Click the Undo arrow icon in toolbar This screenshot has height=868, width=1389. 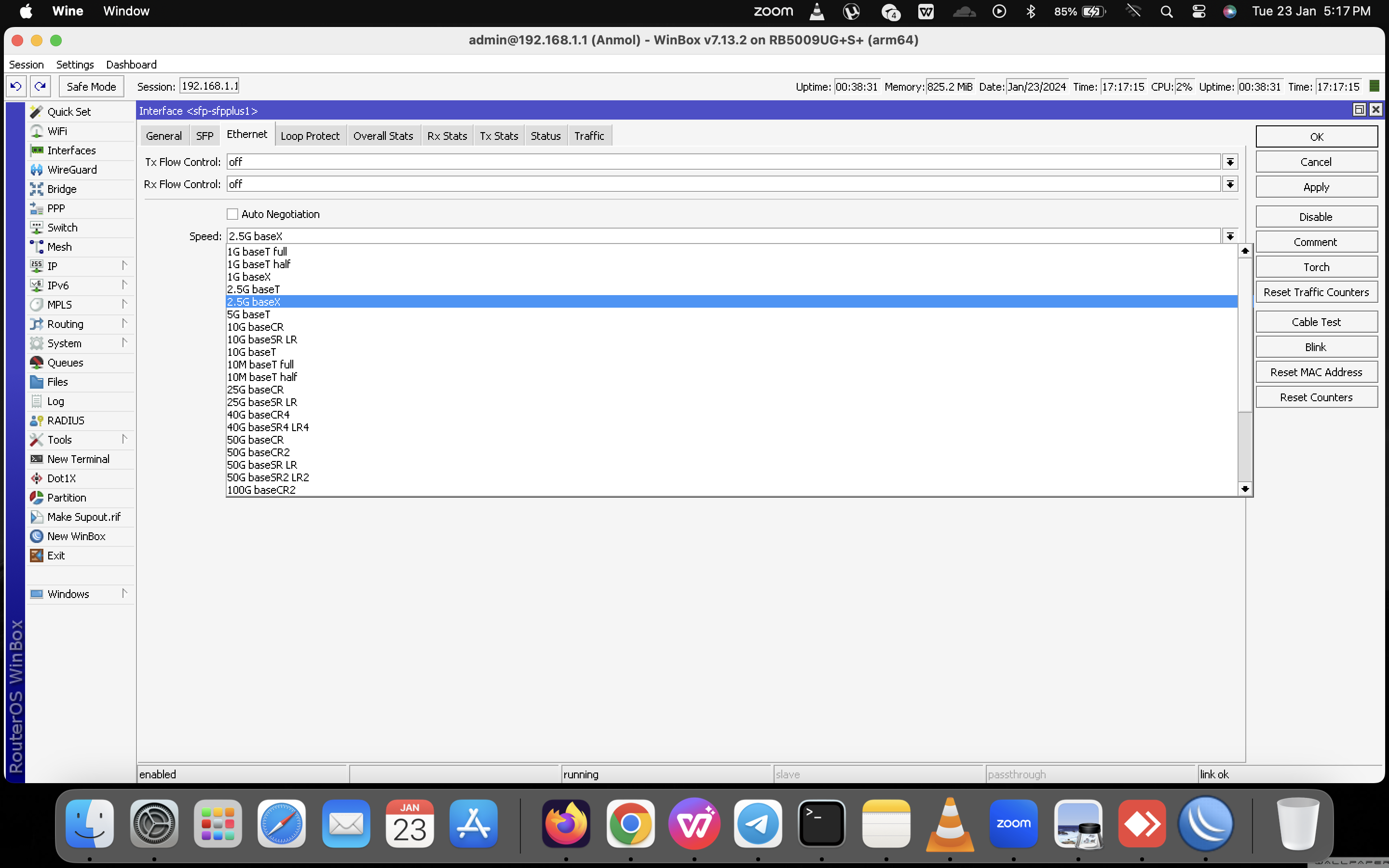tap(16, 86)
